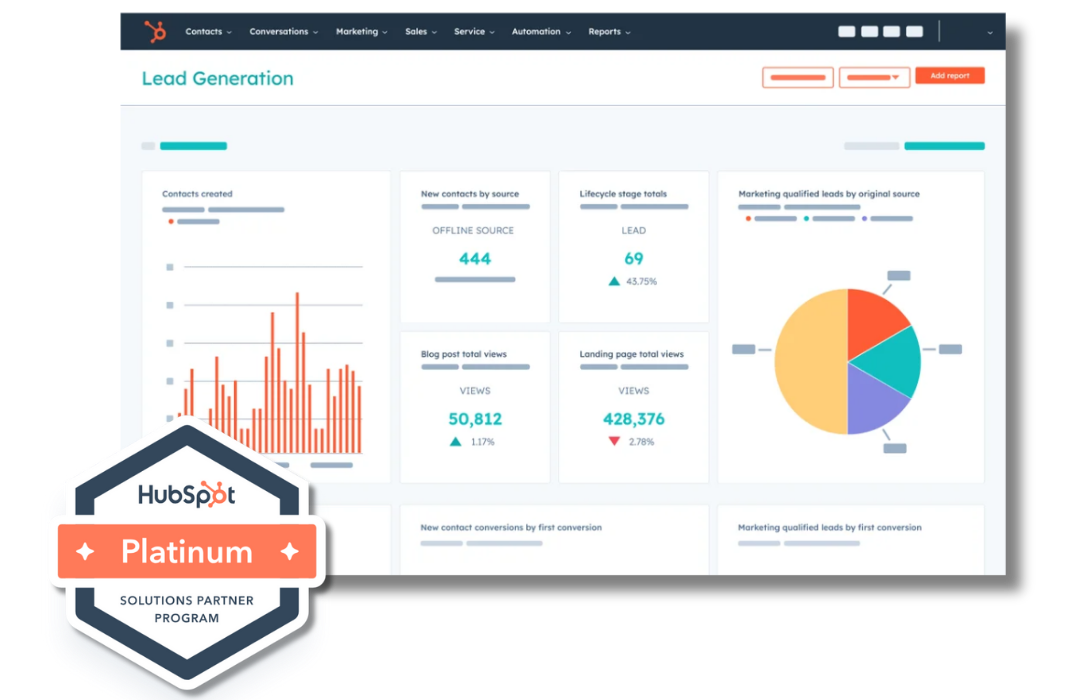Click the HubSpot sprocket logo

pyautogui.click(x=155, y=32)
